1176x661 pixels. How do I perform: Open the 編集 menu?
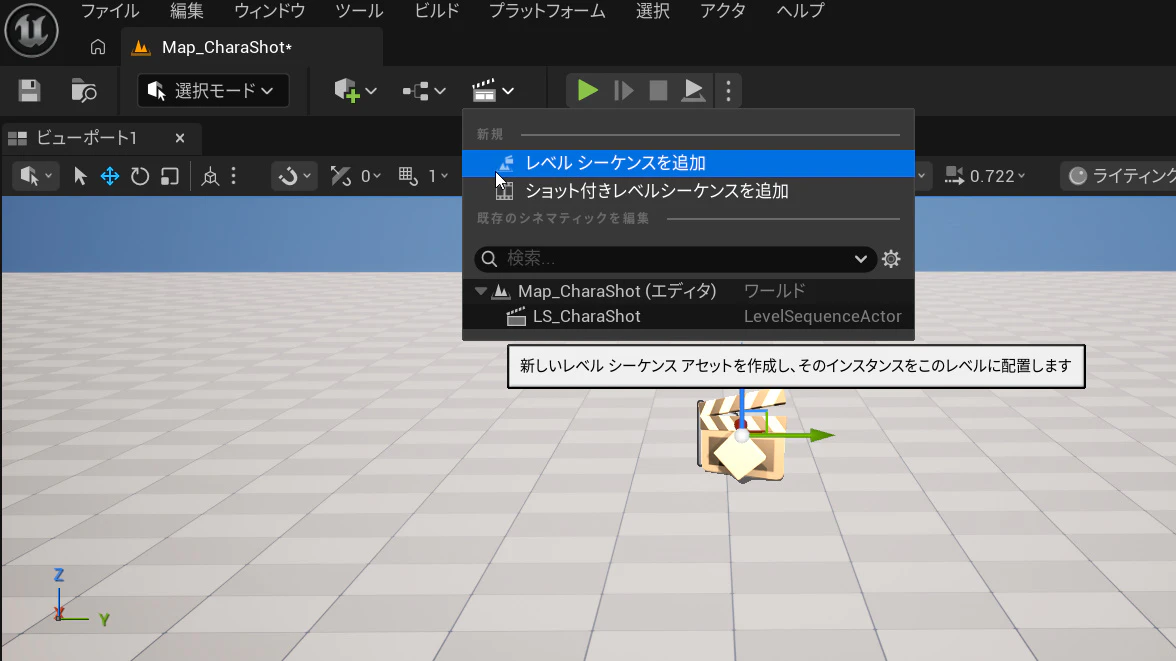[187, 11]
